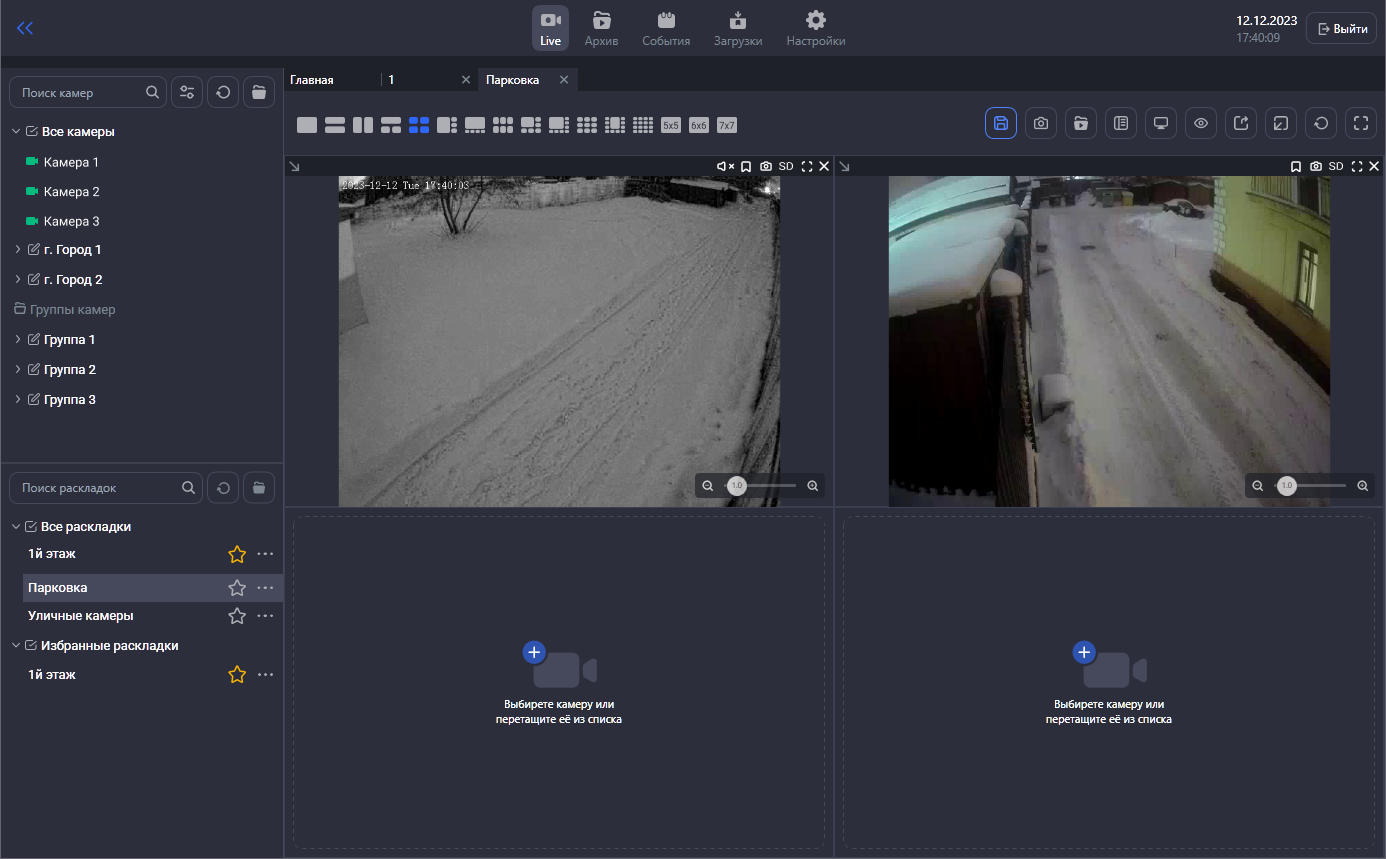Viewport: 1386px width, 859px height.
Task: Click the shrink window toolbar icon
Action: pos(1281,123)
